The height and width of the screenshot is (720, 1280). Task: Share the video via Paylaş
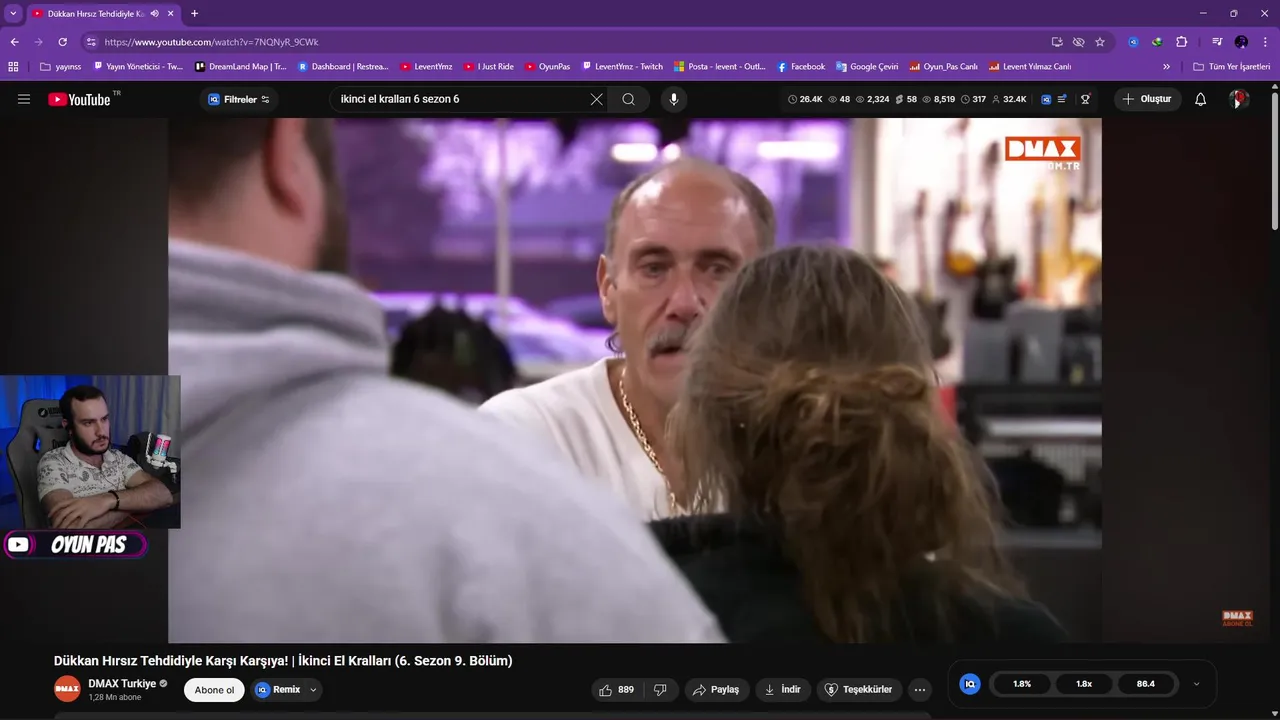717,689
